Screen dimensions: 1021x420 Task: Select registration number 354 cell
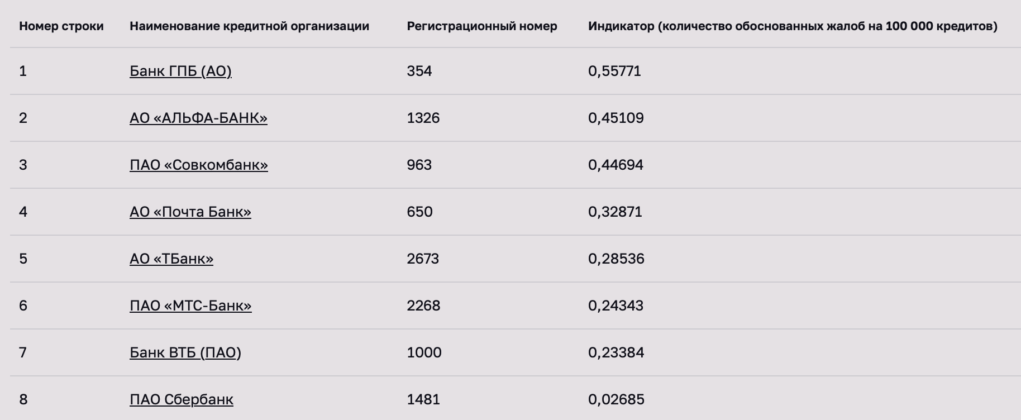[x=419, y=71]
